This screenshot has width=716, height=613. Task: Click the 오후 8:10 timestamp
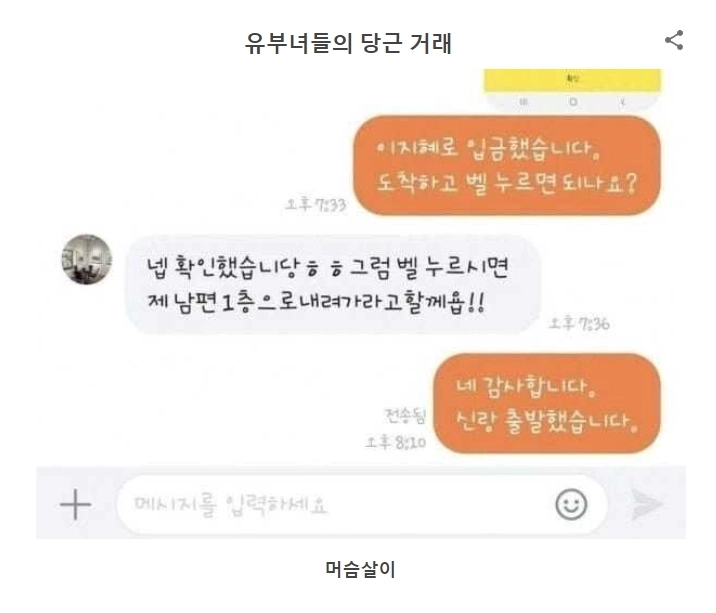395,442
